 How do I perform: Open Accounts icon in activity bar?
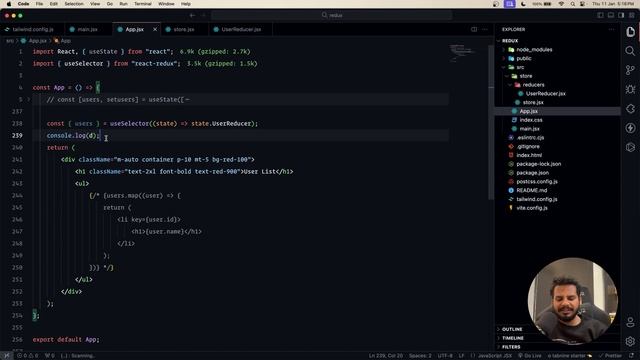point(630,322)
